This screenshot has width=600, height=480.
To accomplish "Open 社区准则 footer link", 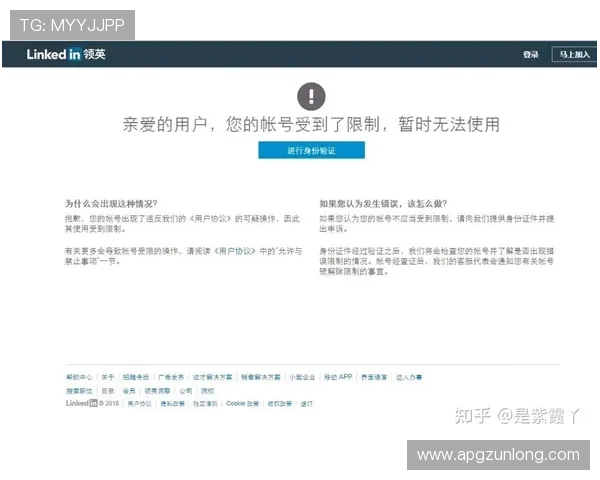I will [x=205, y=404].
